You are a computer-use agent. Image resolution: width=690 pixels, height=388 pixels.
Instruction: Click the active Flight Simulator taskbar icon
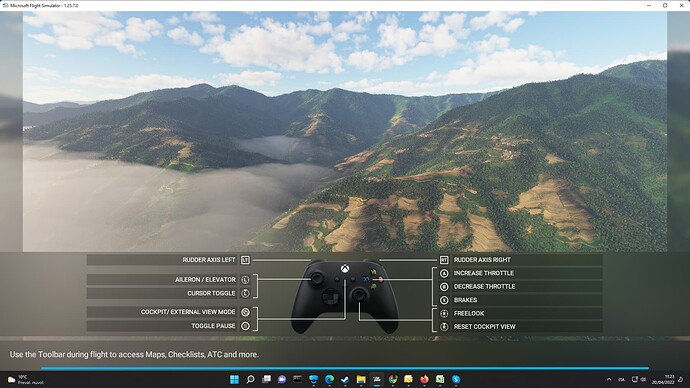[x=377, y=379]
